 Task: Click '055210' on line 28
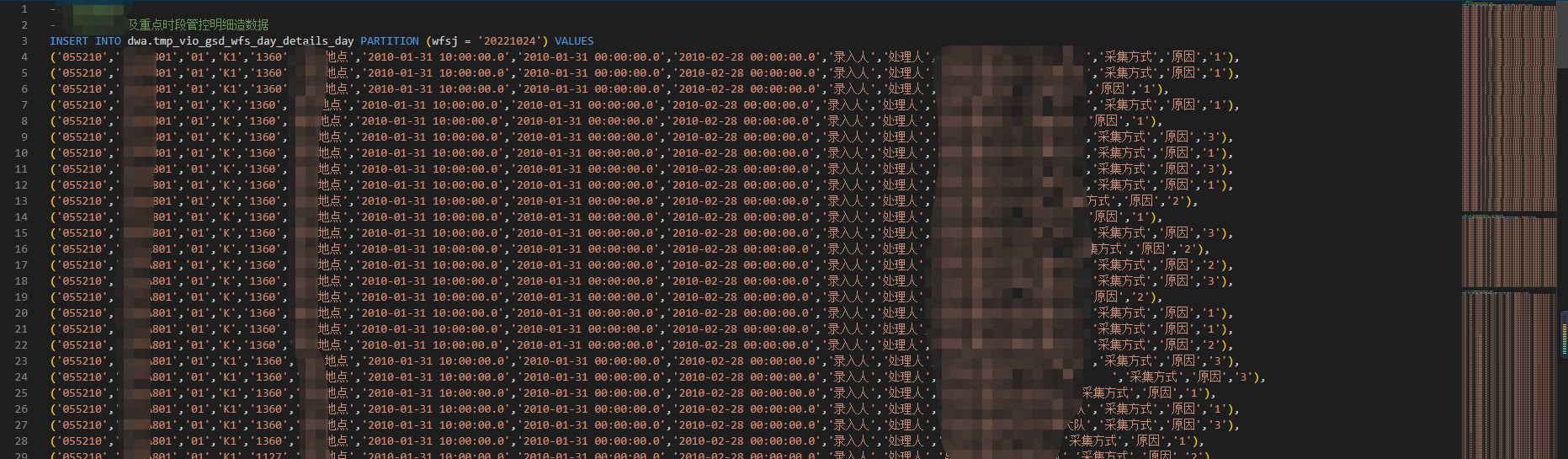[x=82, y=440]
